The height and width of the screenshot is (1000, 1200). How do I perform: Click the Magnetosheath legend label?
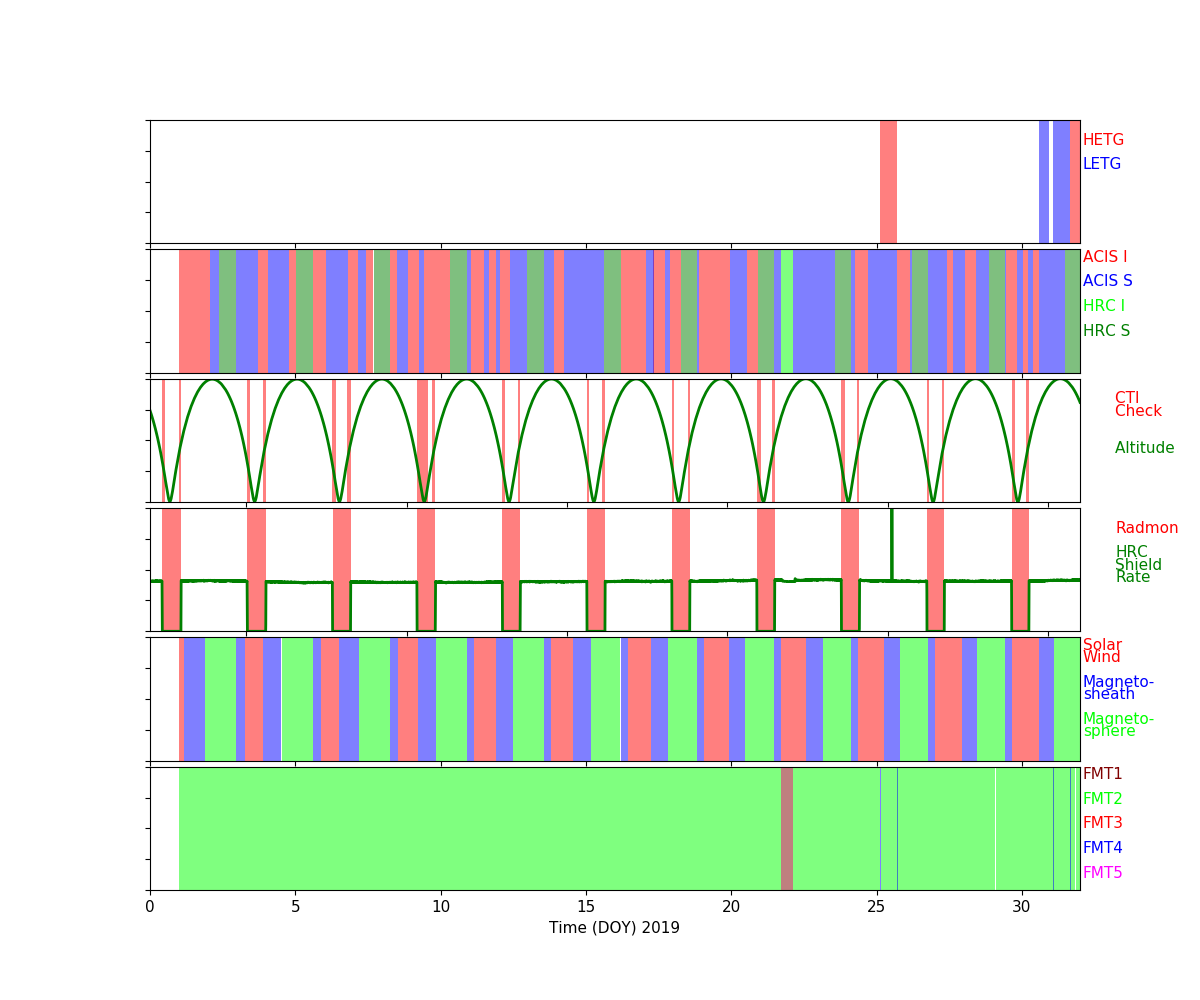pyautogui.click(x=1117, y=688)
